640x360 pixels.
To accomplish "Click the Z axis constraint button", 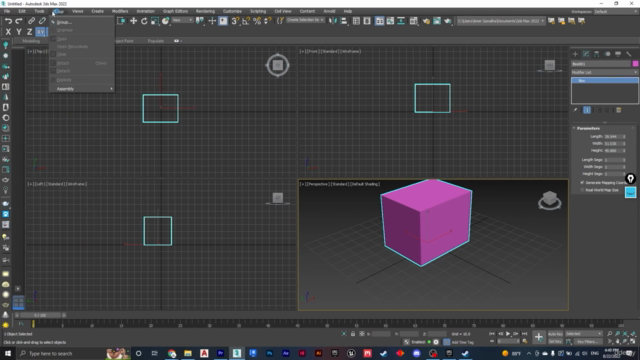I will tap(29, 31).
